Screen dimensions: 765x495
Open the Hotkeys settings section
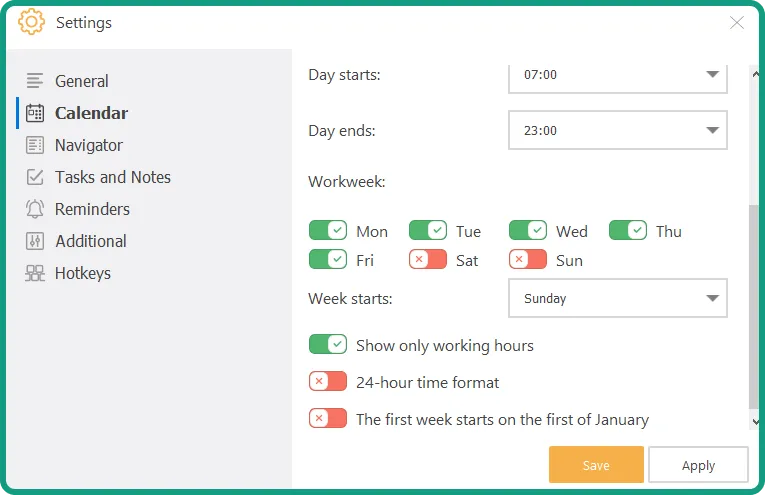coord(83,273)
